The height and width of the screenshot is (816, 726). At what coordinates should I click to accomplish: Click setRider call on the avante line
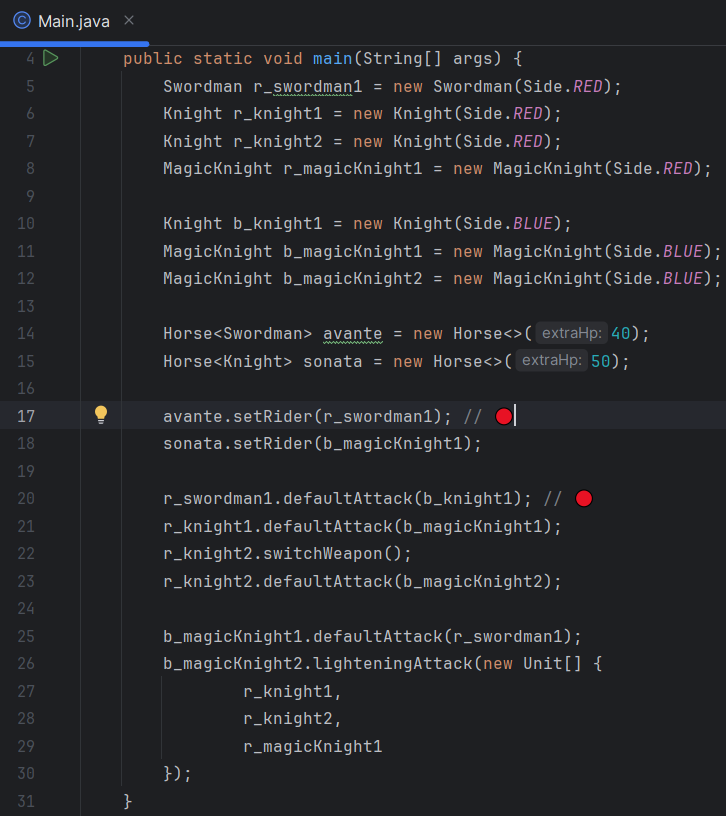(x=273, y=416)
